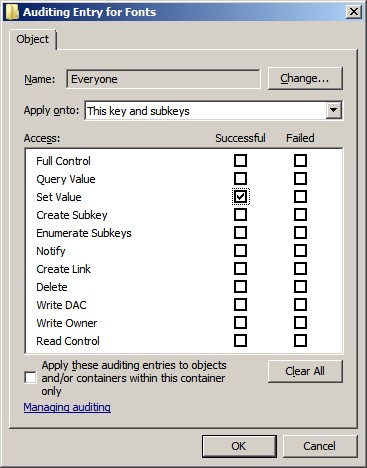Image resolution: width=367 pixels, height=468 pixels.
Task: Enable Notify Successful checkbox
Action: [x=240, y=251]
